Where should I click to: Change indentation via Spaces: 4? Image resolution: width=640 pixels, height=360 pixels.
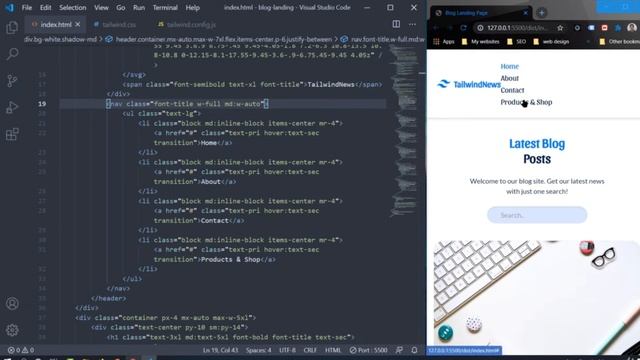pos(258,350)
